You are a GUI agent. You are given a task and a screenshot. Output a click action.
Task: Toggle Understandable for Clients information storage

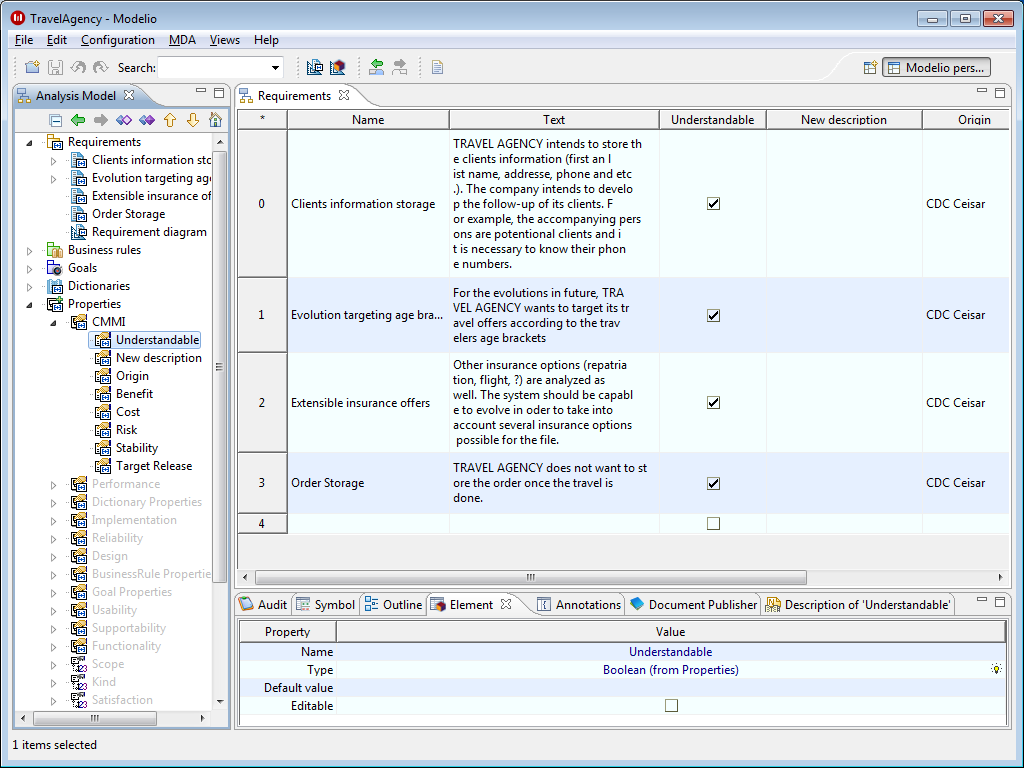click(713, 204)
